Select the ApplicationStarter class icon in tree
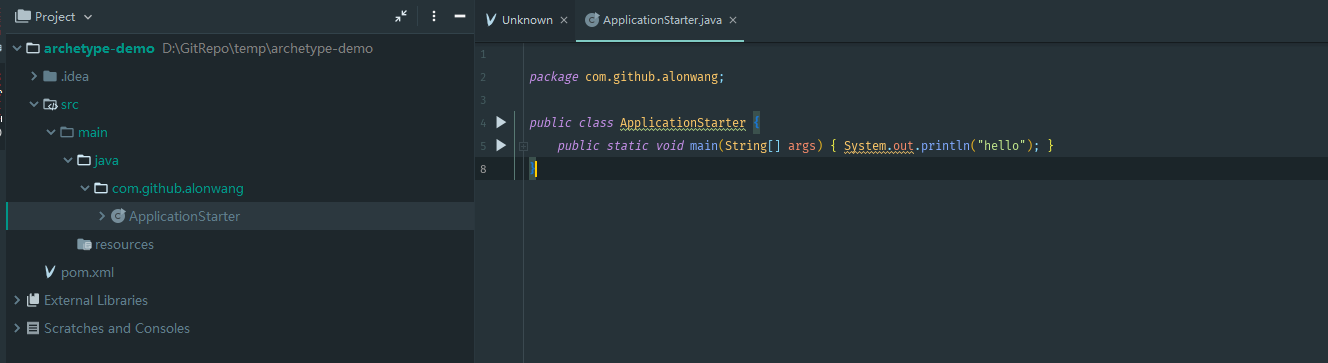1328x363 pixels. pyautogui.click(x=118, y=216)
